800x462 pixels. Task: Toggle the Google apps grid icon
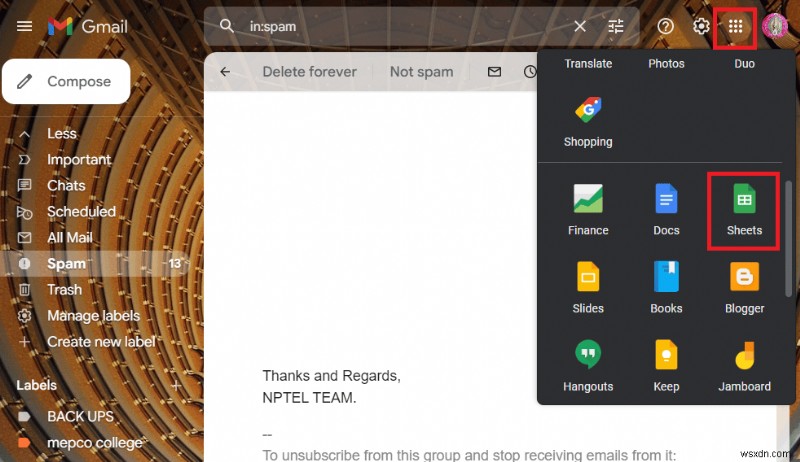(735, 27)
